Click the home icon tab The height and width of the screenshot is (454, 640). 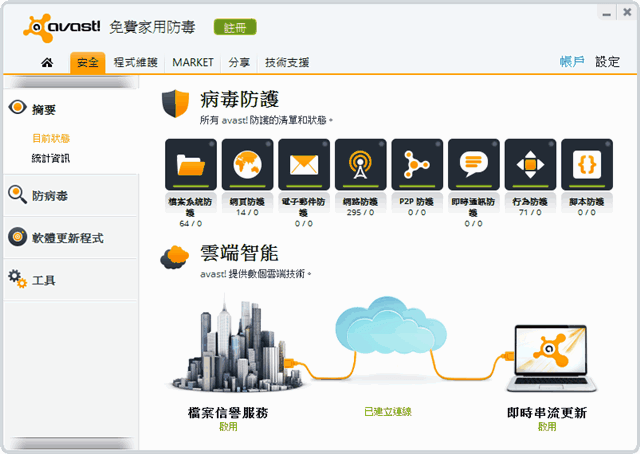click(x=47, y=62)
